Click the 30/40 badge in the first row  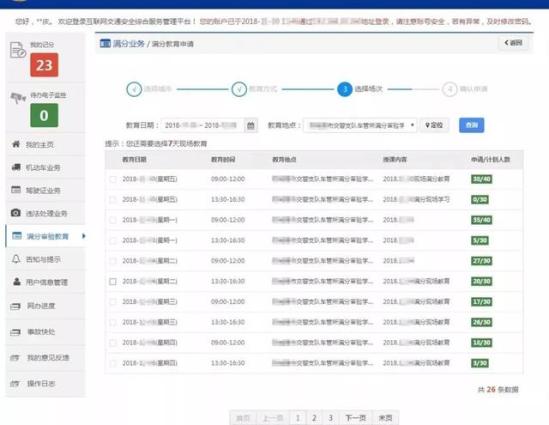482,179
